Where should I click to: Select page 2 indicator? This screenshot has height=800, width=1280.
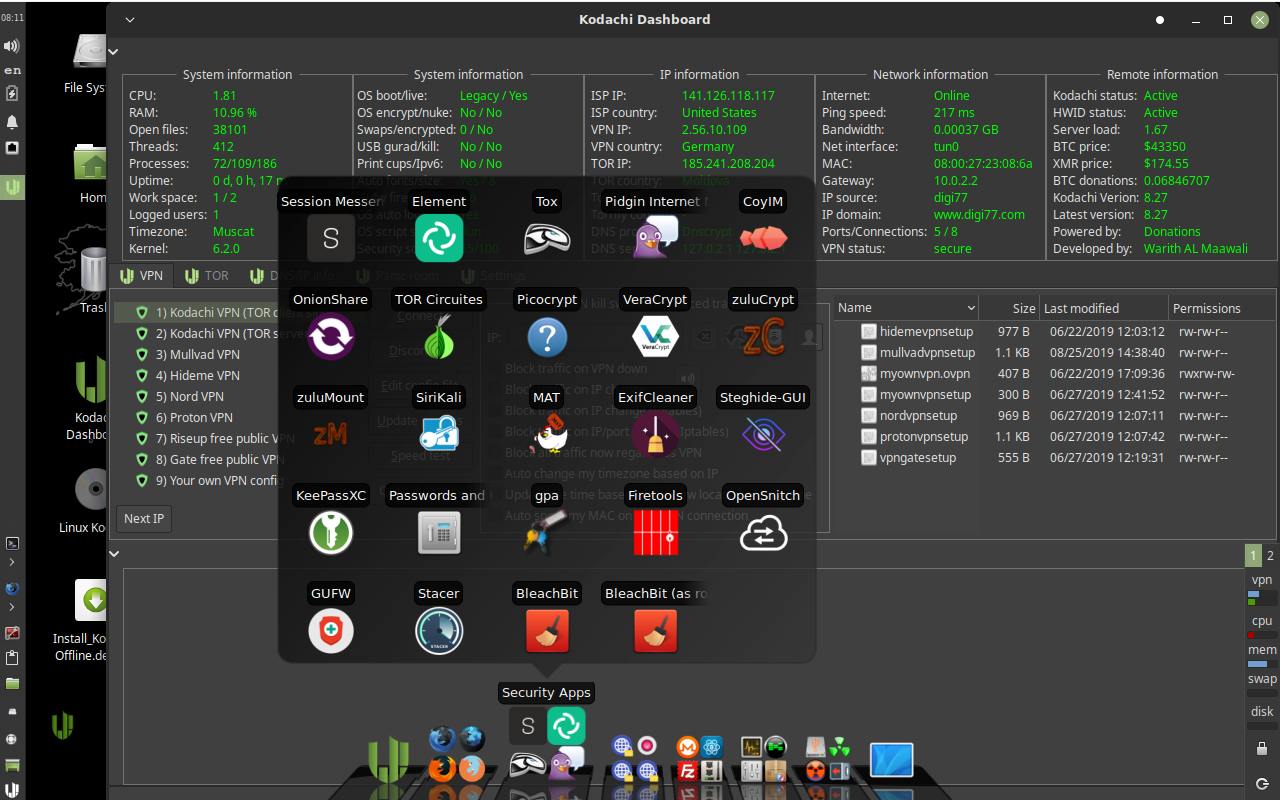click(x=1270, y=556)
